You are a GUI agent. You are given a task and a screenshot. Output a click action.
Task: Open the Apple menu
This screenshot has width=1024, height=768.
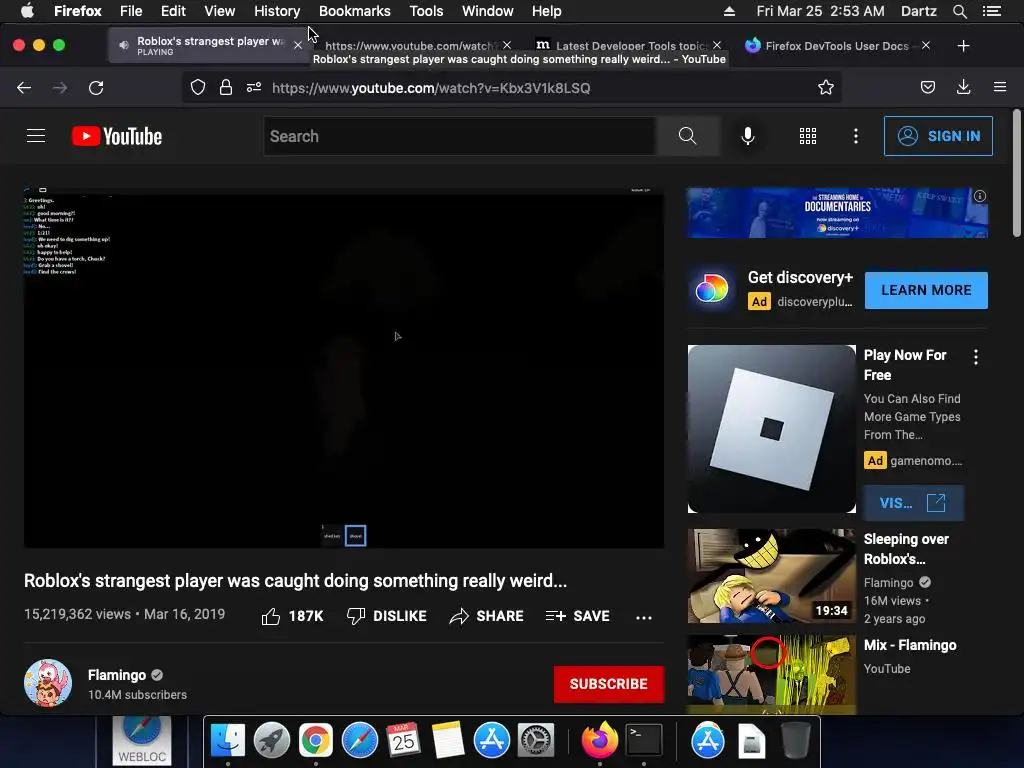[27, 11]
